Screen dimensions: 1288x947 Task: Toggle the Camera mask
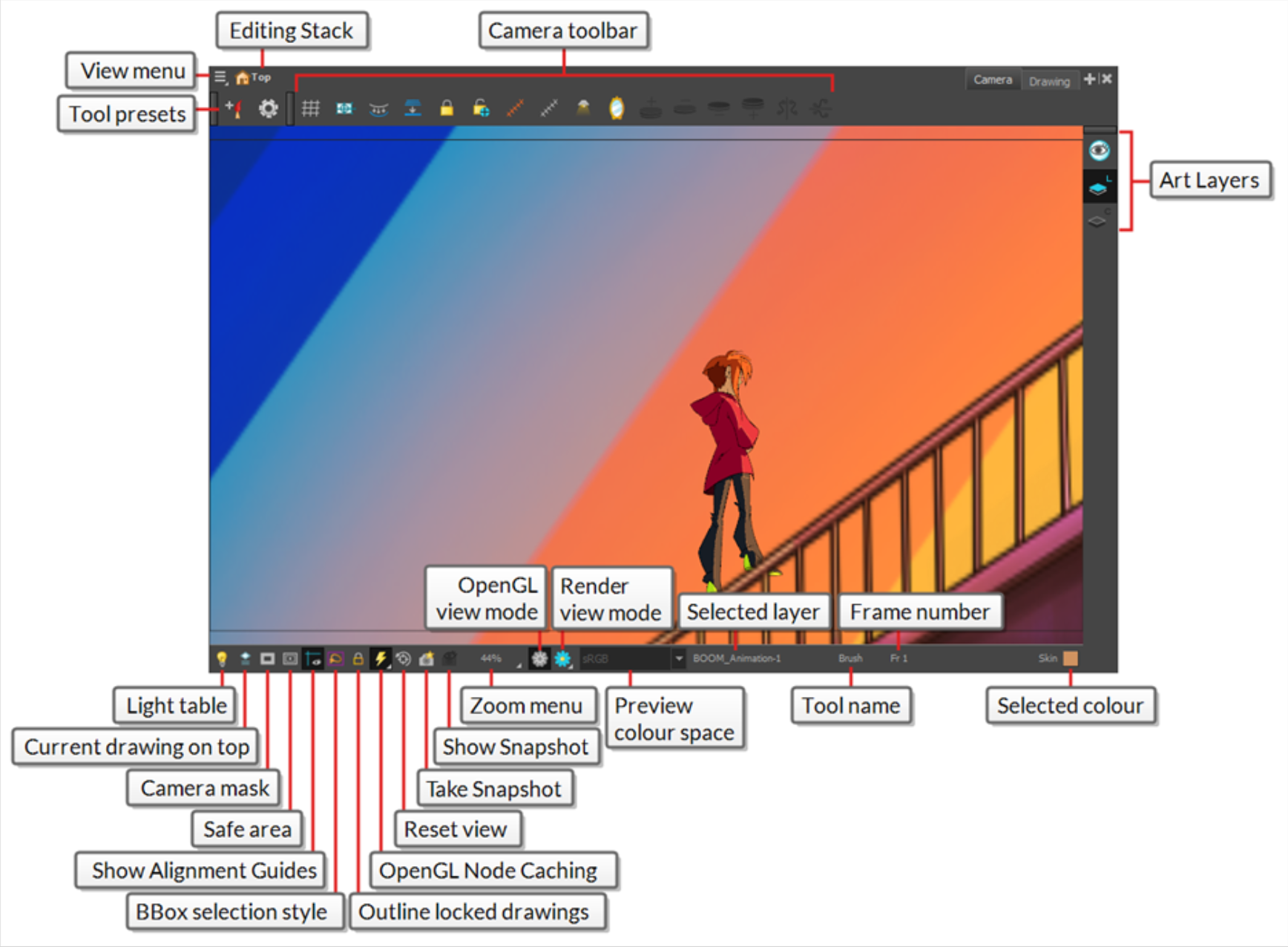pos(267,658)
